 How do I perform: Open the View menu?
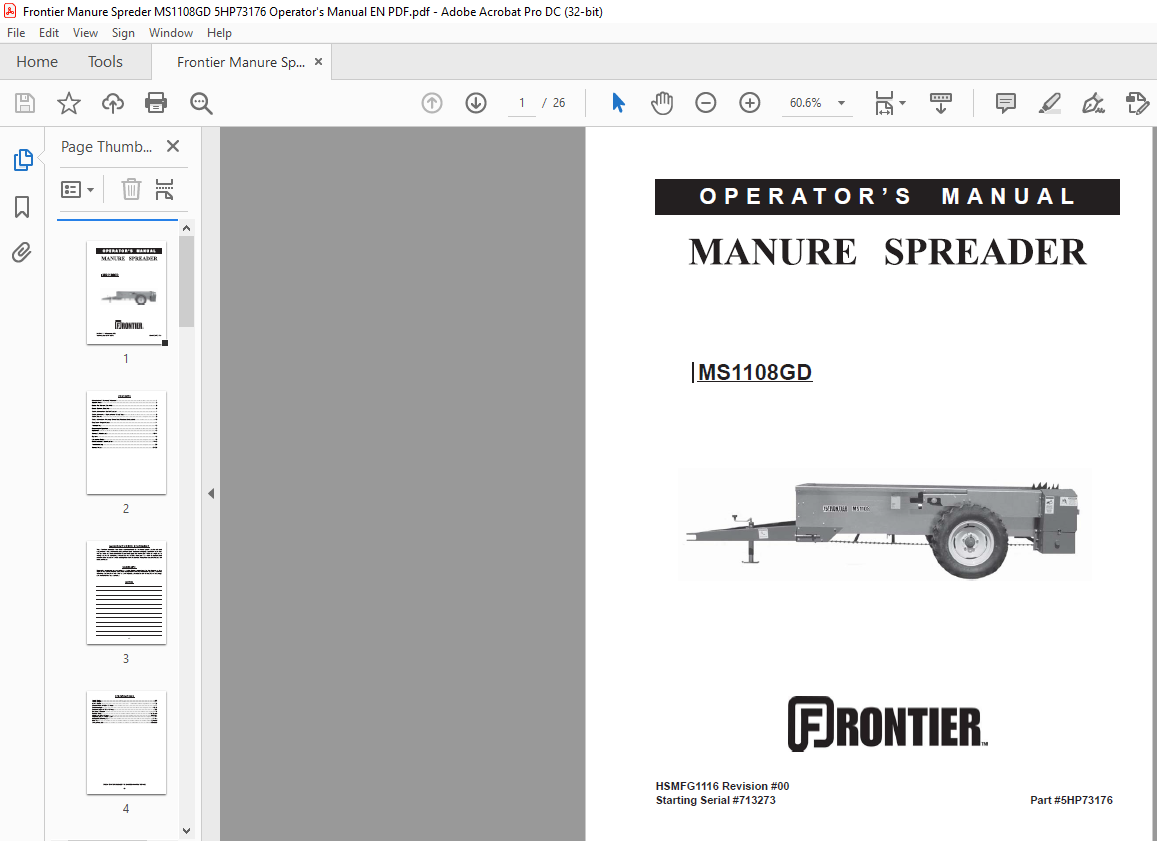coord(85,32)
